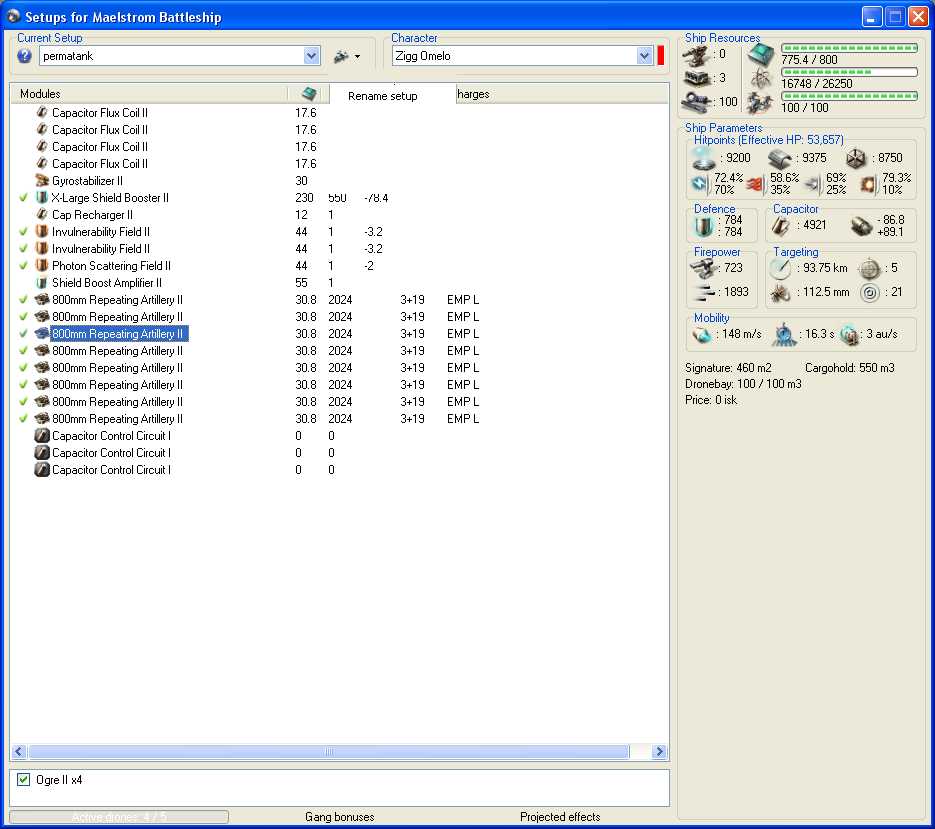This screenshot has height=829, width=935.
Task: Click the Cap Recharger II module icon
Action: [42, 215]
